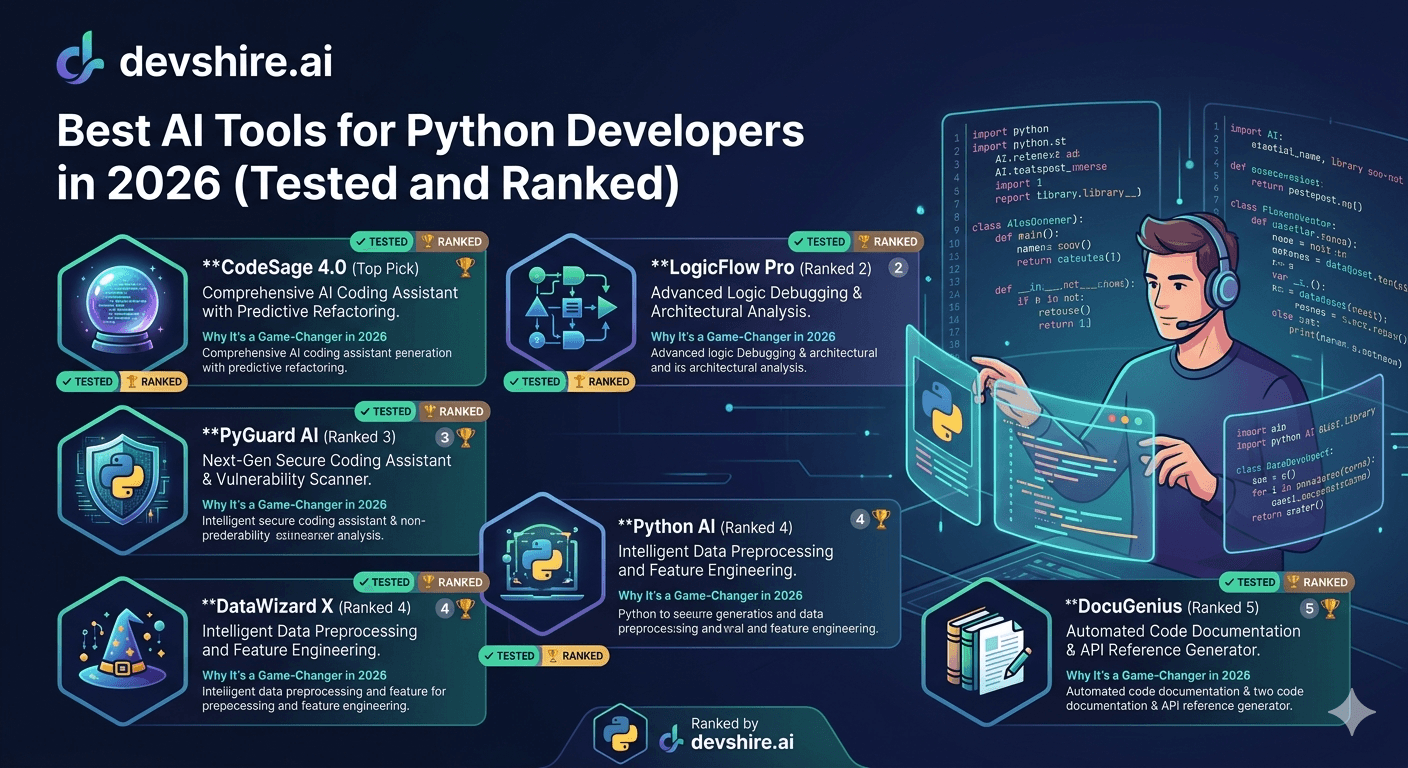This screenshot has height=768, width=1408.
Task: Click the devshire.ai logo icon in header
Action: tap(81, 57)
